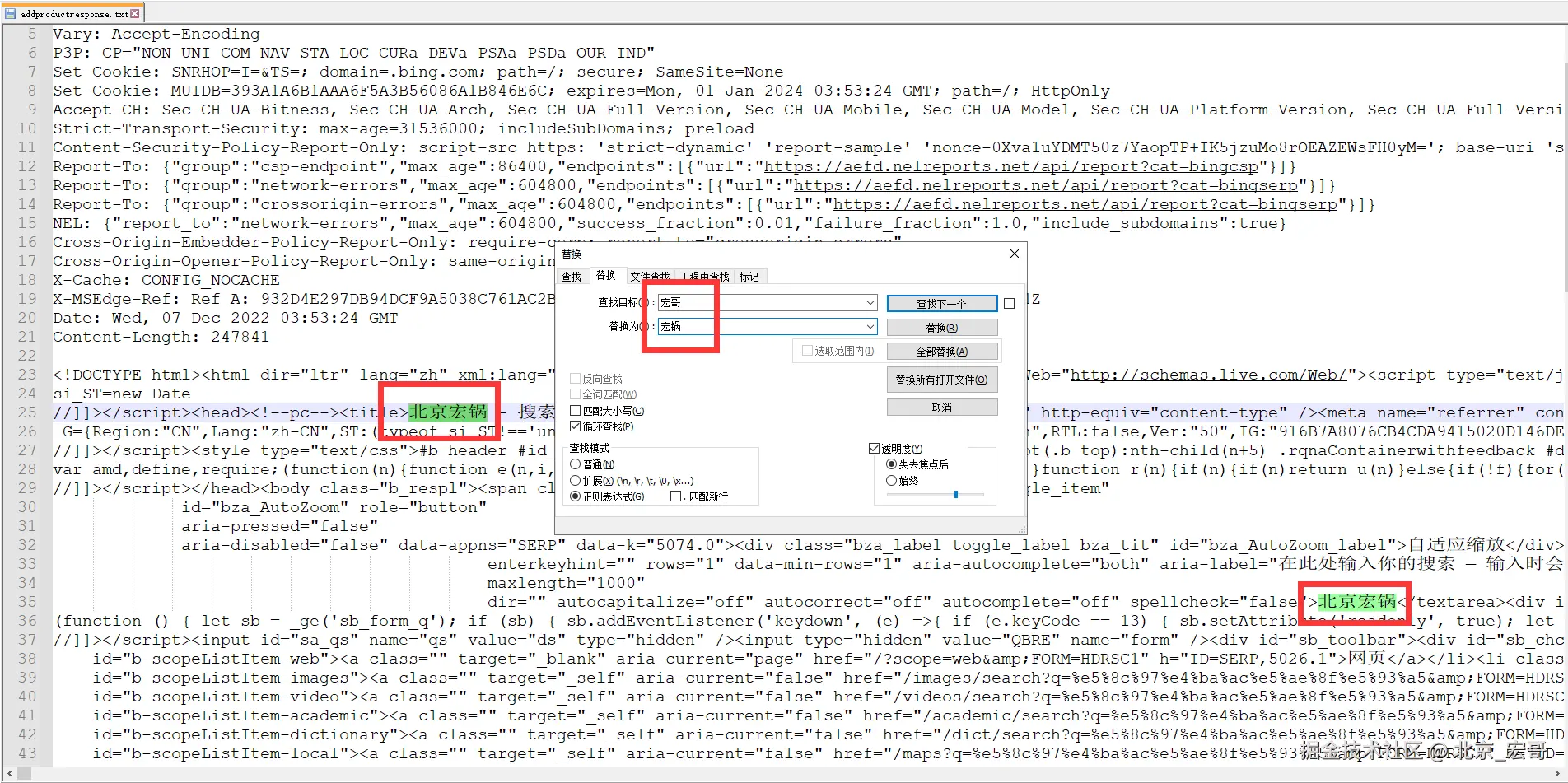The height and width of the screenshot is (783, 1568).
Task: Click the 'Strict-Transport-Security' header line
Action: click(404, 128)
